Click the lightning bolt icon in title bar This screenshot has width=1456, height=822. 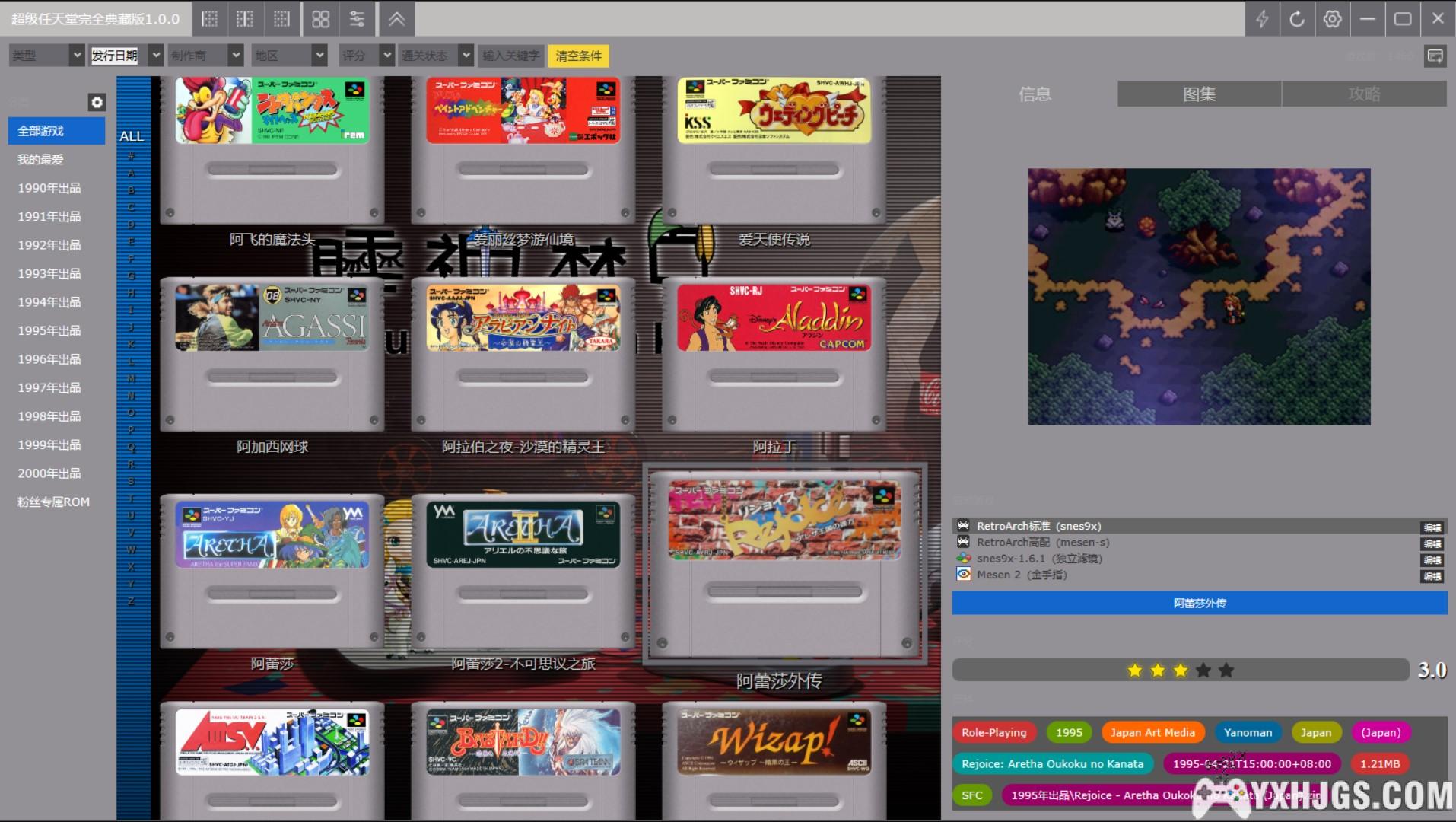[1262, 19]
